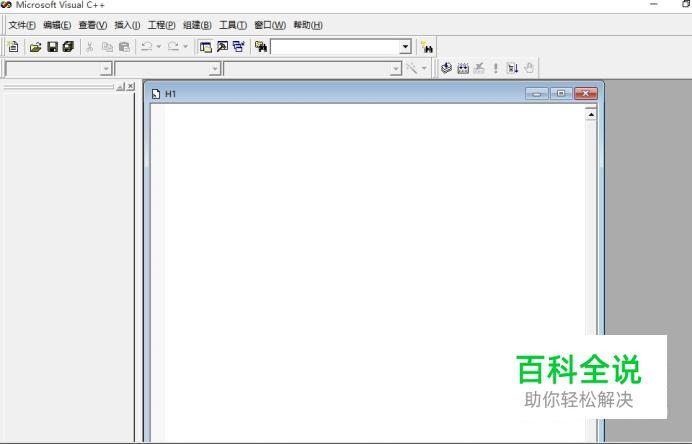Cut the selection with scissors icon

[x=90, y=47]
